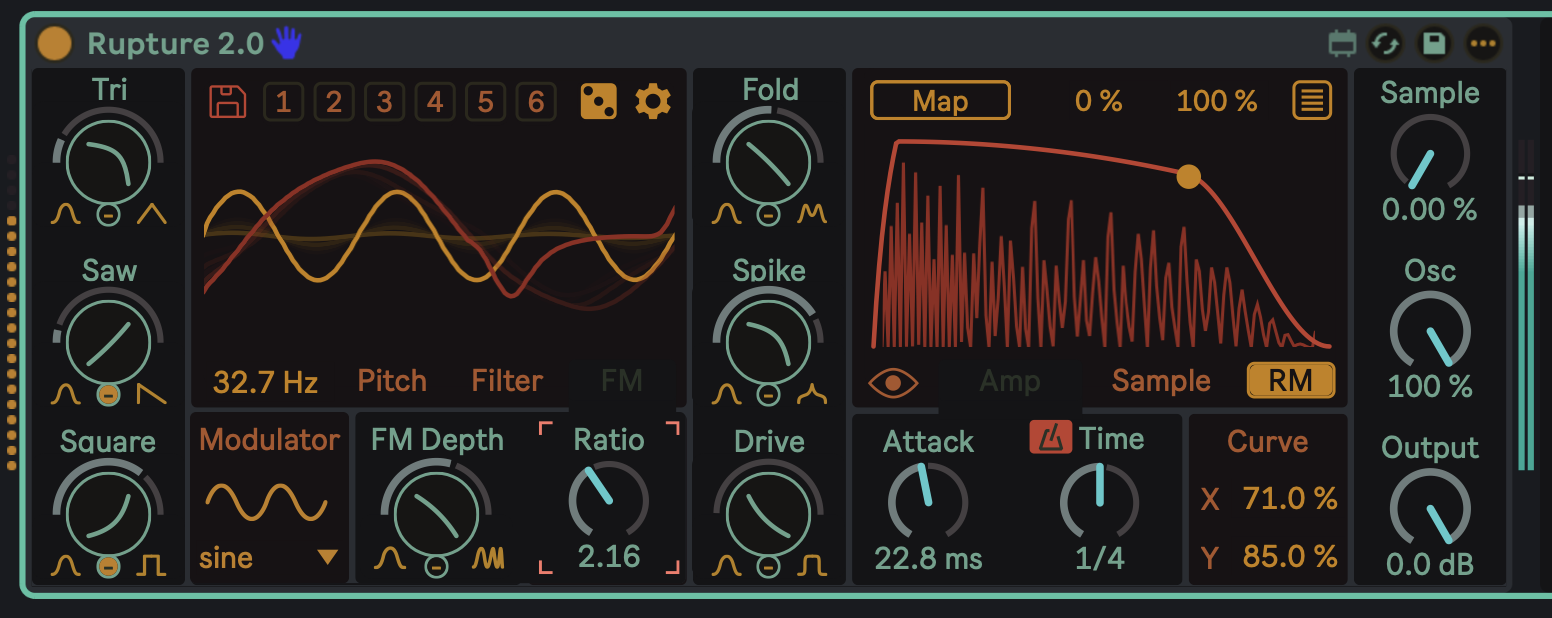
Task: Click the save disk icon in the title bar
Action: coord(1435,43)
